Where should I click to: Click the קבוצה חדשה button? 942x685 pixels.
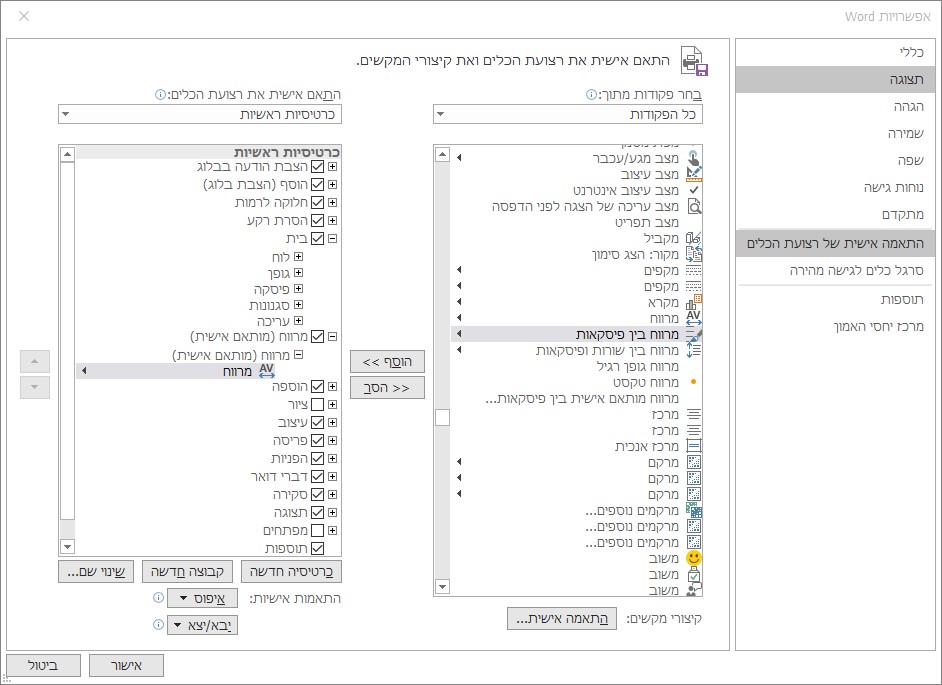[187, 571]
